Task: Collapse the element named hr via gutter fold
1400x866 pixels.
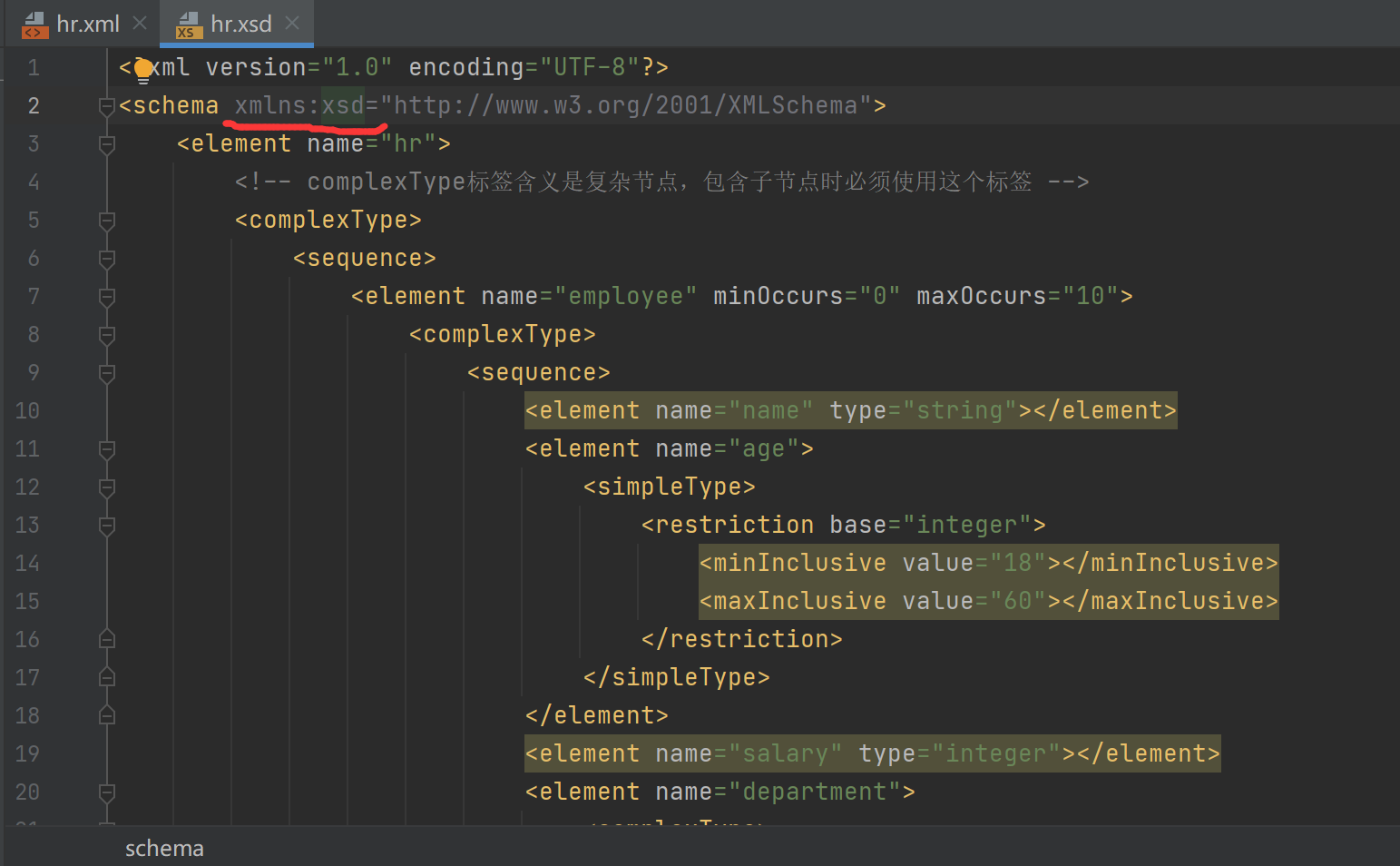Action: click(106, 143)
